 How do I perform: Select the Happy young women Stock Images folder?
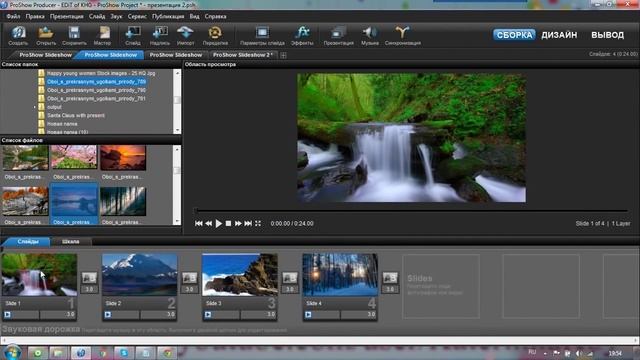101,73
